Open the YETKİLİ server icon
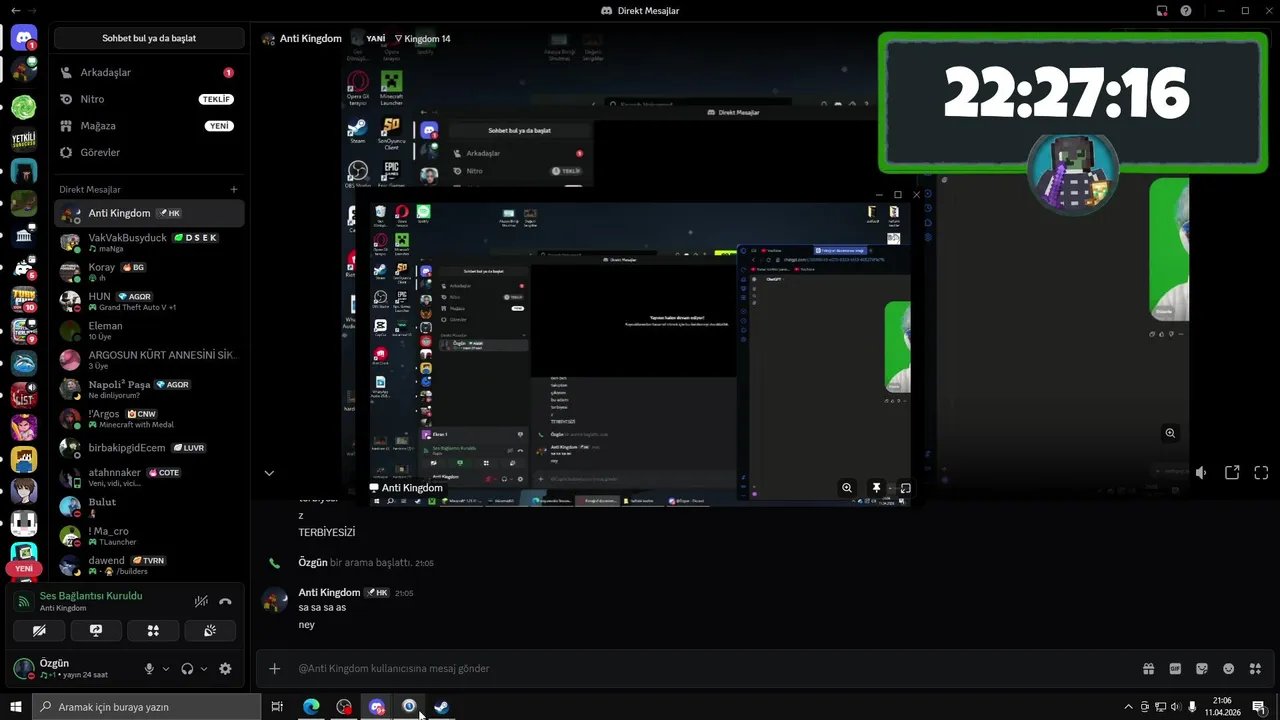Image resolution: width=1280 pixels, height=720 pixels. coord(24,139)
